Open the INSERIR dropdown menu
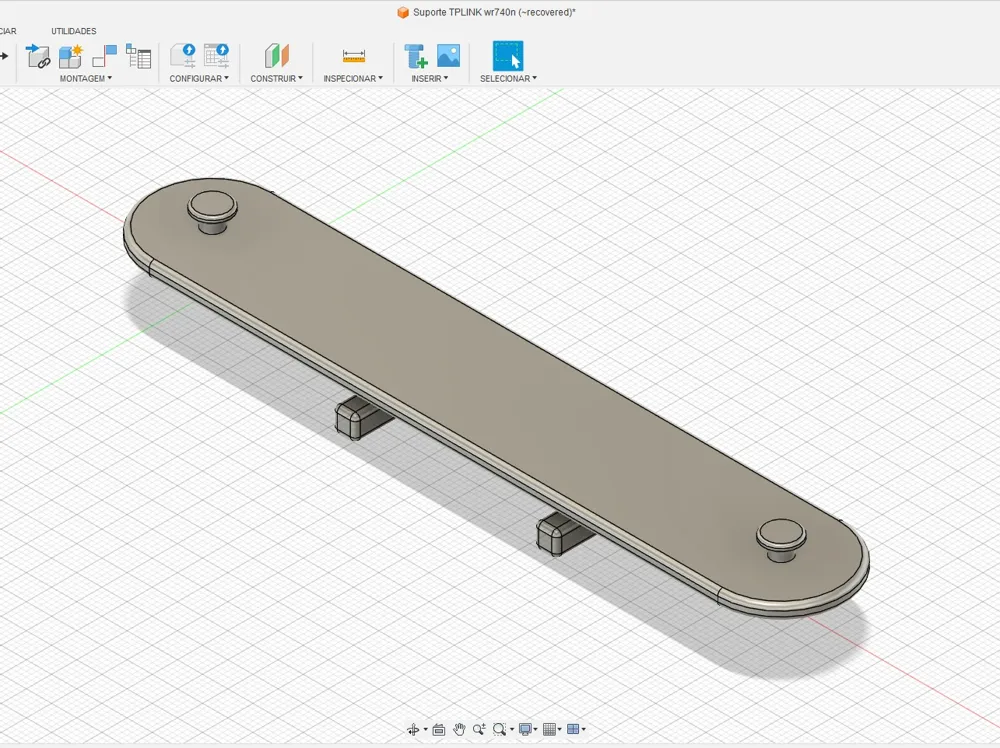This screenshot has height=748, width=1000. (429, 78)
